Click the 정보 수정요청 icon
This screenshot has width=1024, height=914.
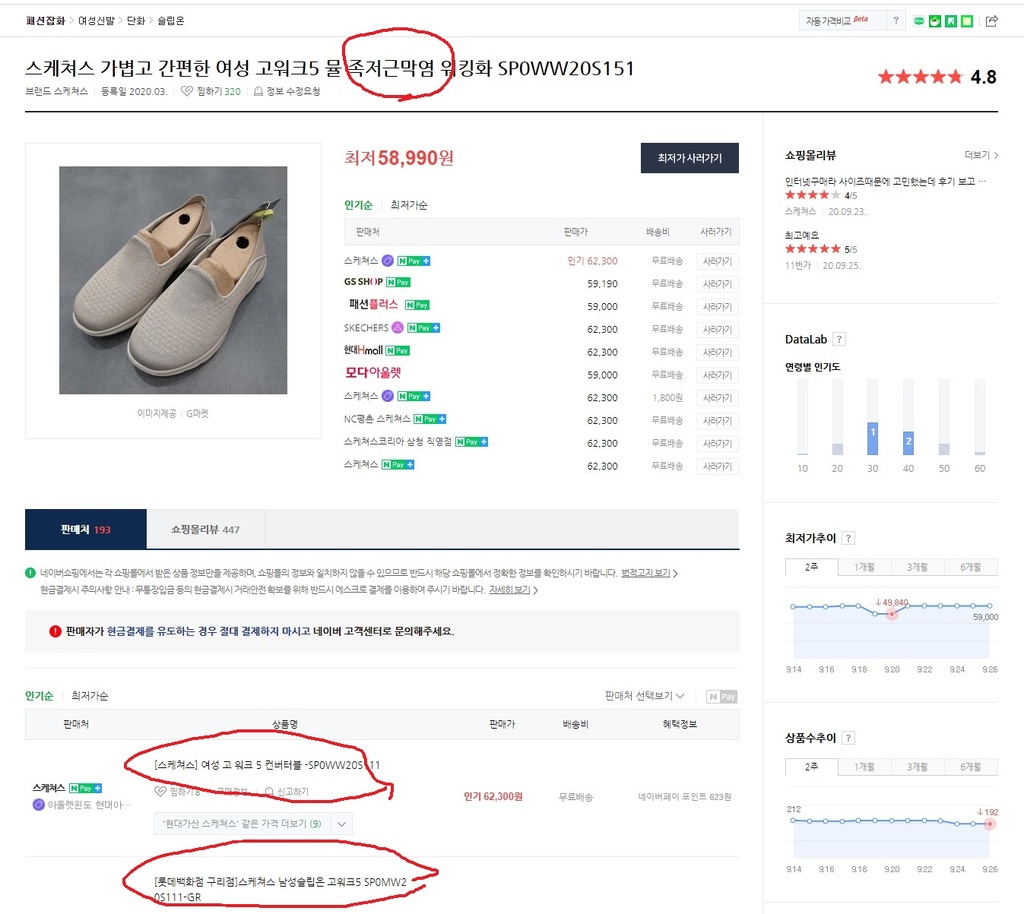(x=258, y=91)
